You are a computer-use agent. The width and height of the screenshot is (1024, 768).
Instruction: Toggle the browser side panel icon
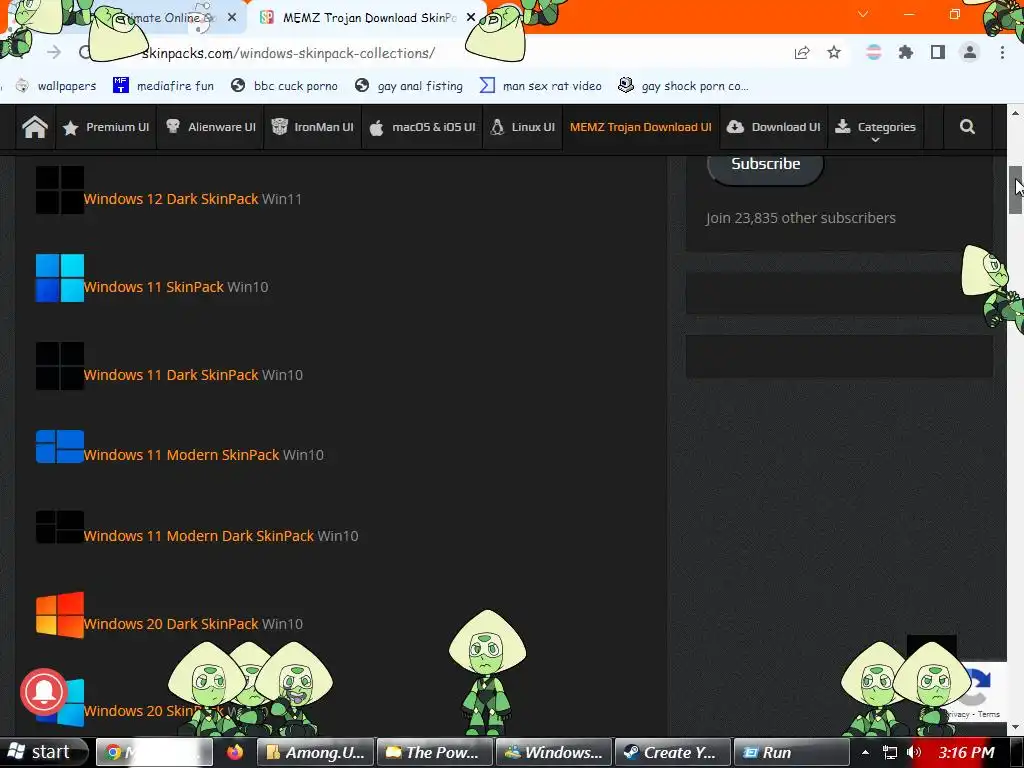pos(938,52)
